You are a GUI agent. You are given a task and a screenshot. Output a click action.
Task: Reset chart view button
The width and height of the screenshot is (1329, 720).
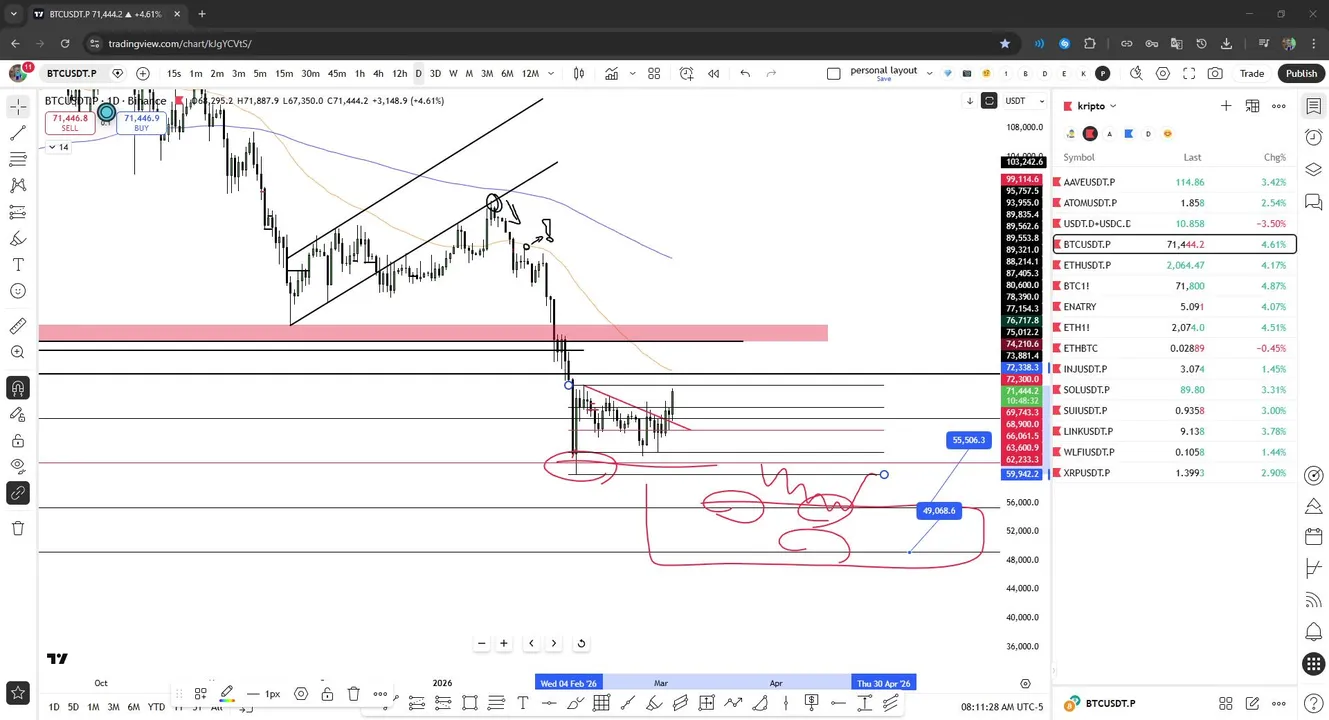[581, 643]
